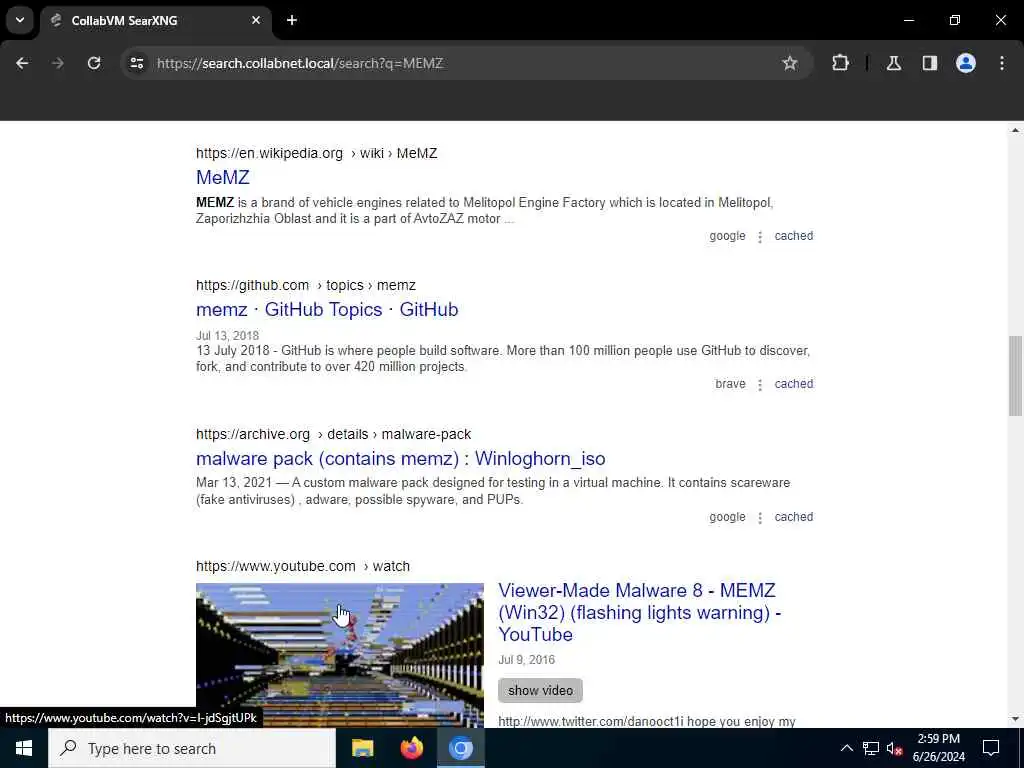Image resolution: width=1024 pixels, height=768 pixels.
Task: Click the Jul 13, 2018 date text
Action: pyautogui.click(x=227, y=336)
